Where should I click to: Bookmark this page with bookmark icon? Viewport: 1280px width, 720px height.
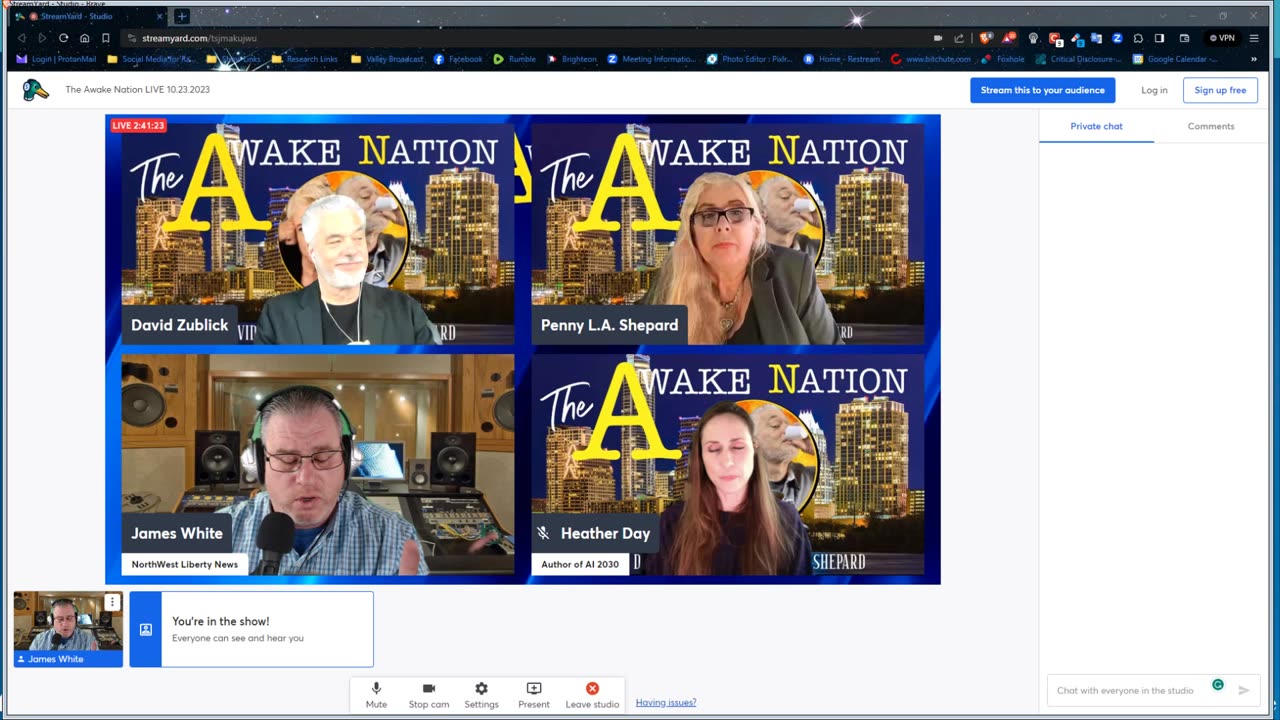click(x=106, y=38)
